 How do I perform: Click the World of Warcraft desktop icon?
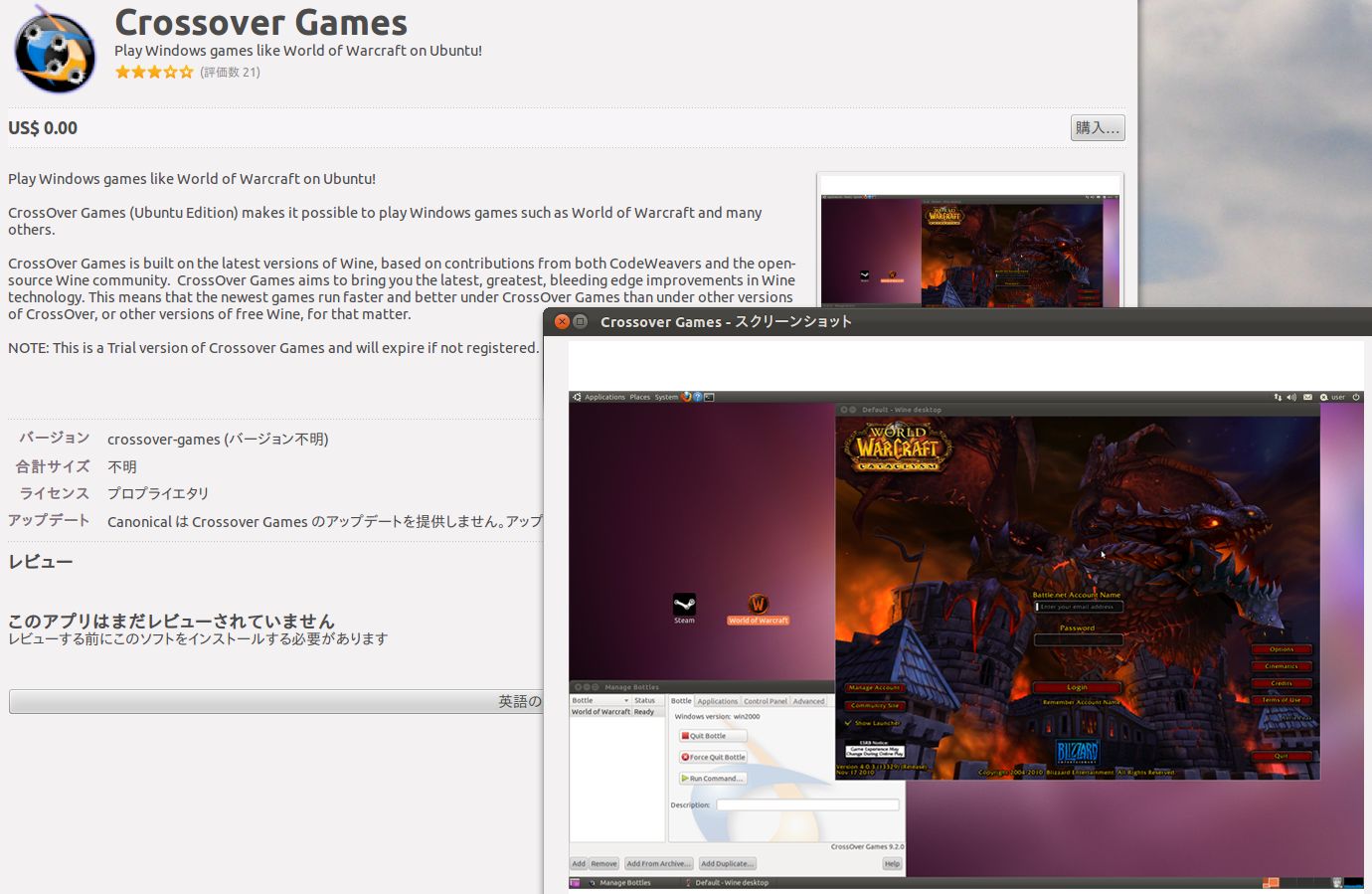pyautogui.click(x=758, y=609)
